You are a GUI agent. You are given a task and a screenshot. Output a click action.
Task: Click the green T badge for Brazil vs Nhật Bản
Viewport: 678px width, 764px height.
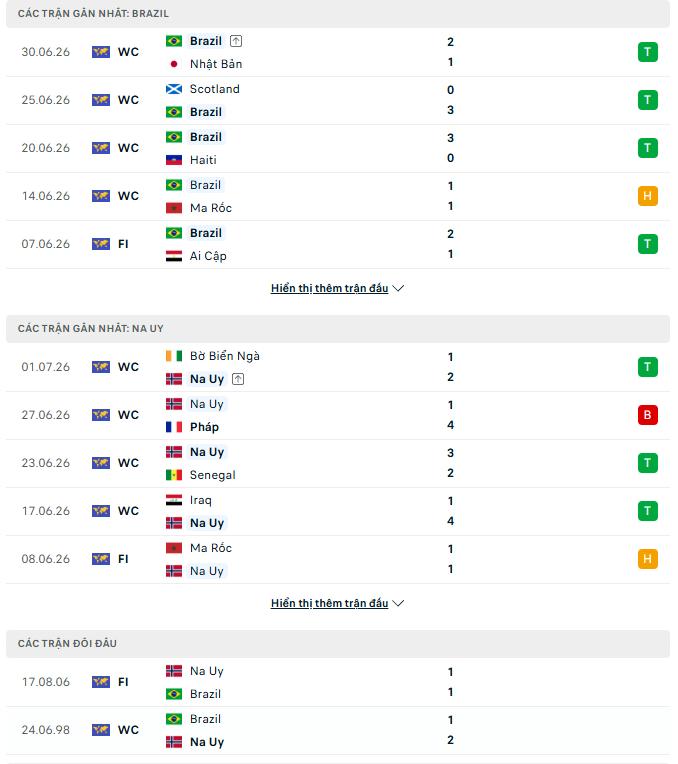[x=647, y=52]
